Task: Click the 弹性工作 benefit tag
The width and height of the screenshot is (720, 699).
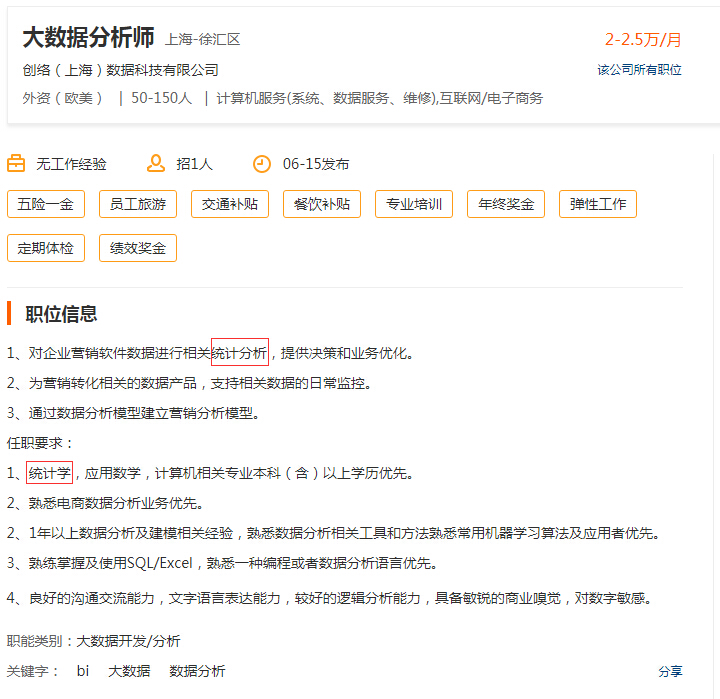Action: (x=598, y=204)
